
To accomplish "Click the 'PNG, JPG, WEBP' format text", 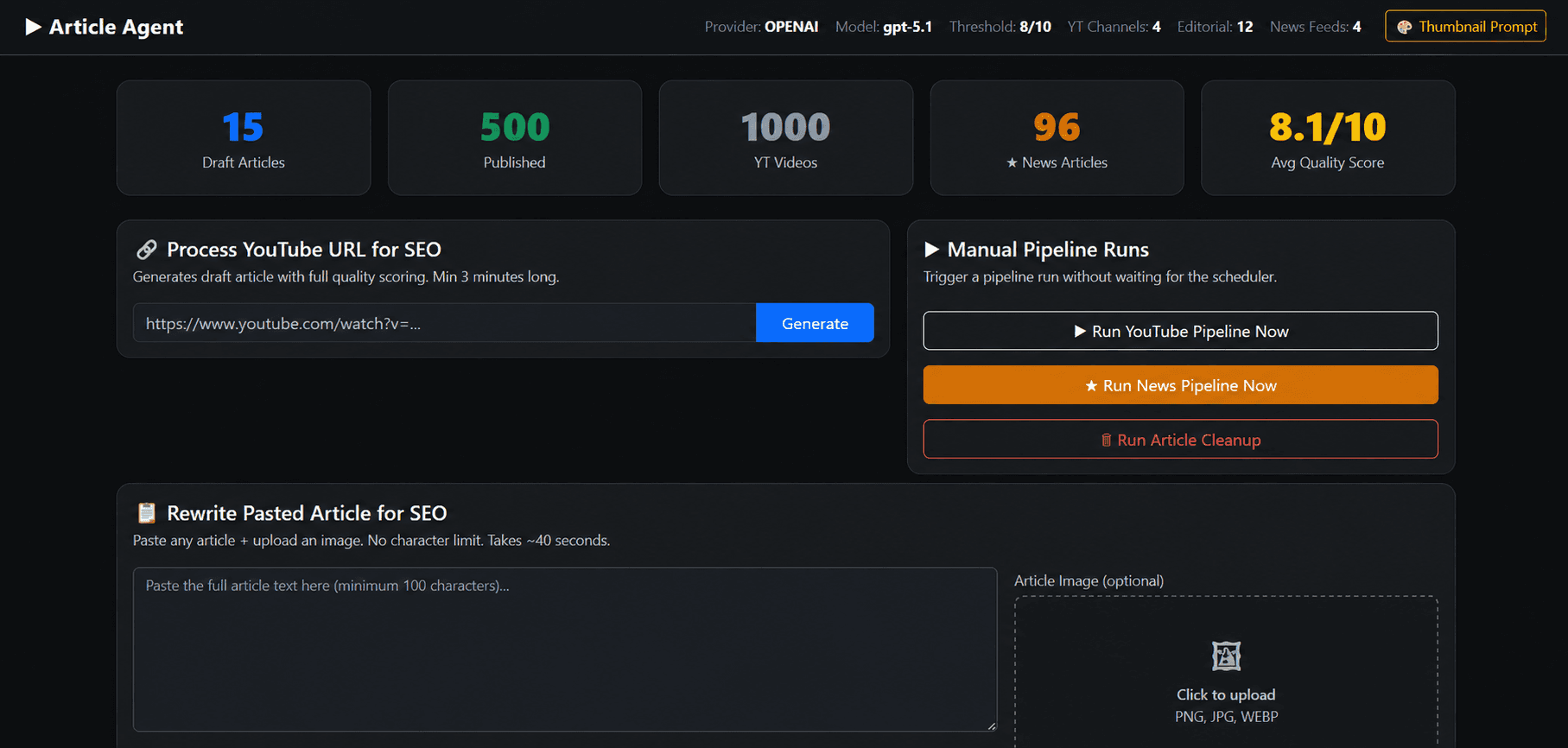I will pos(1226,717).
